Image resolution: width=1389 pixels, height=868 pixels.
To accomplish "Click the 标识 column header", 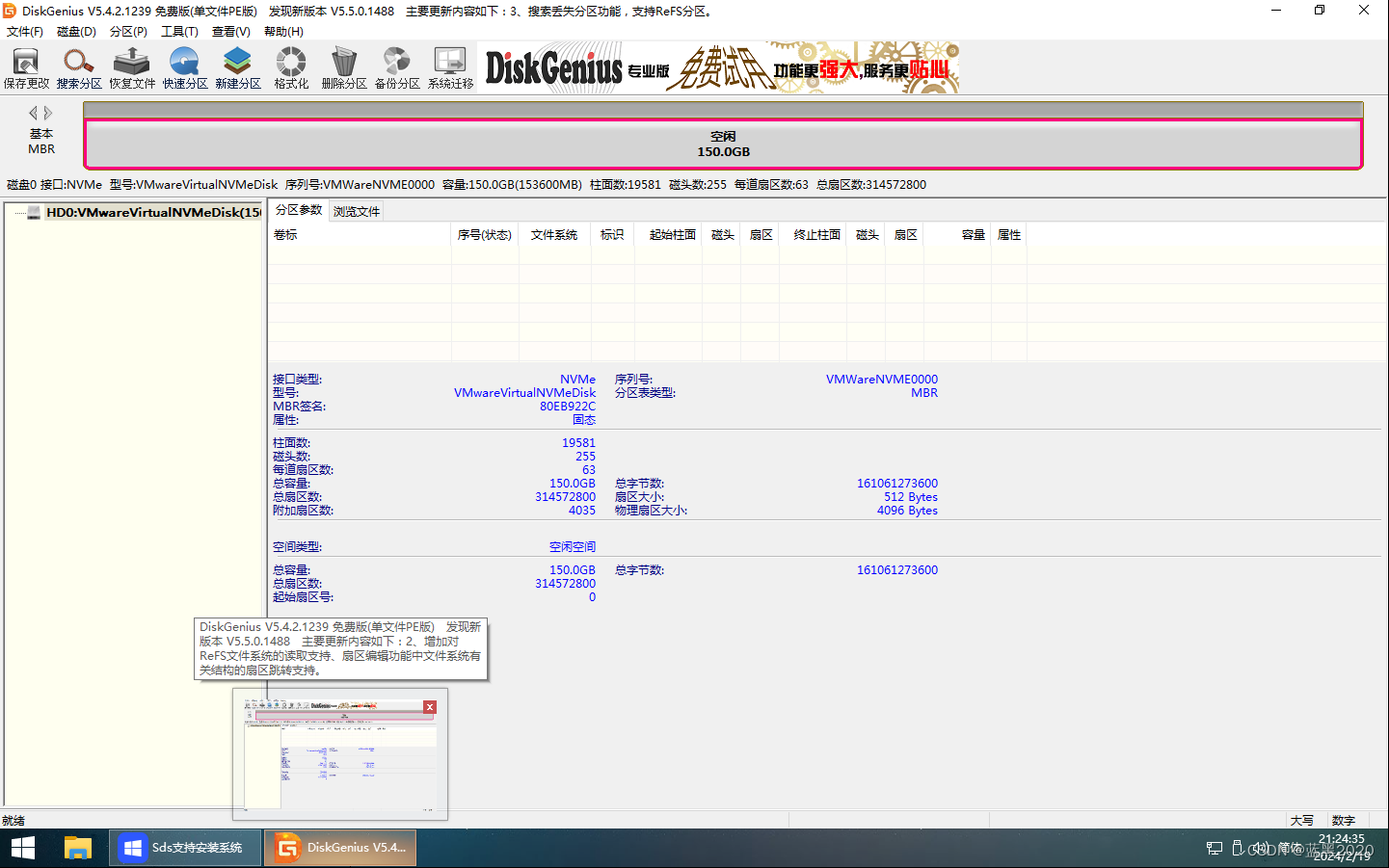I will click(612, 235).
